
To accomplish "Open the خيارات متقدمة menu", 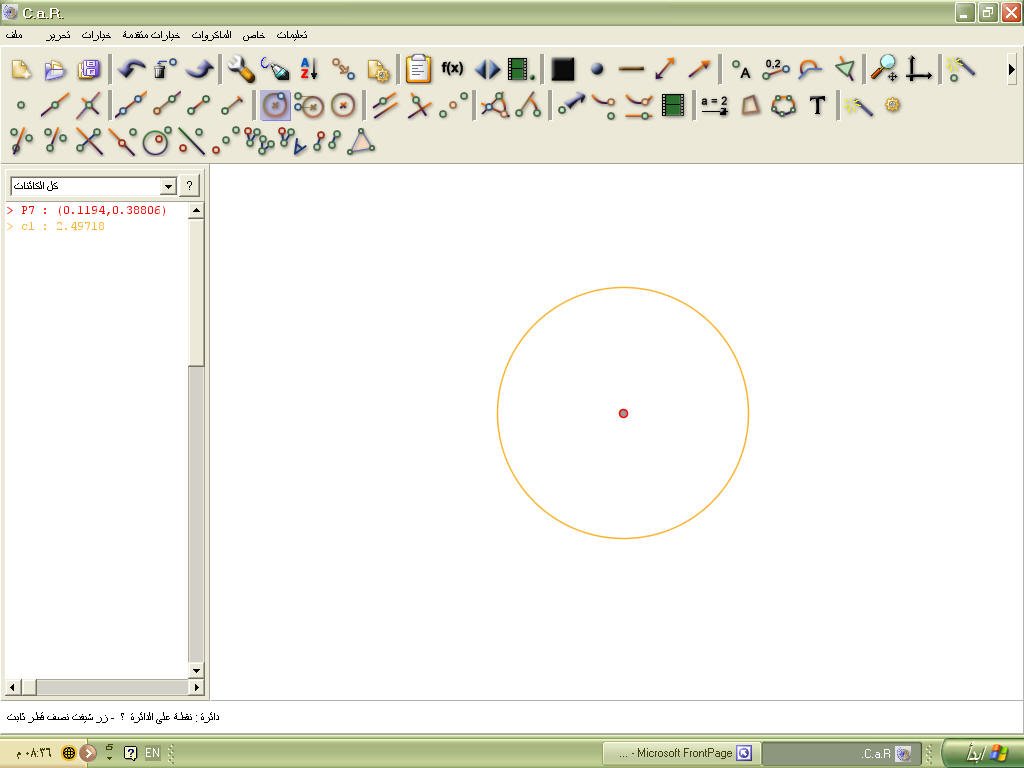I will pyautogui.click(x=151, y=35).
